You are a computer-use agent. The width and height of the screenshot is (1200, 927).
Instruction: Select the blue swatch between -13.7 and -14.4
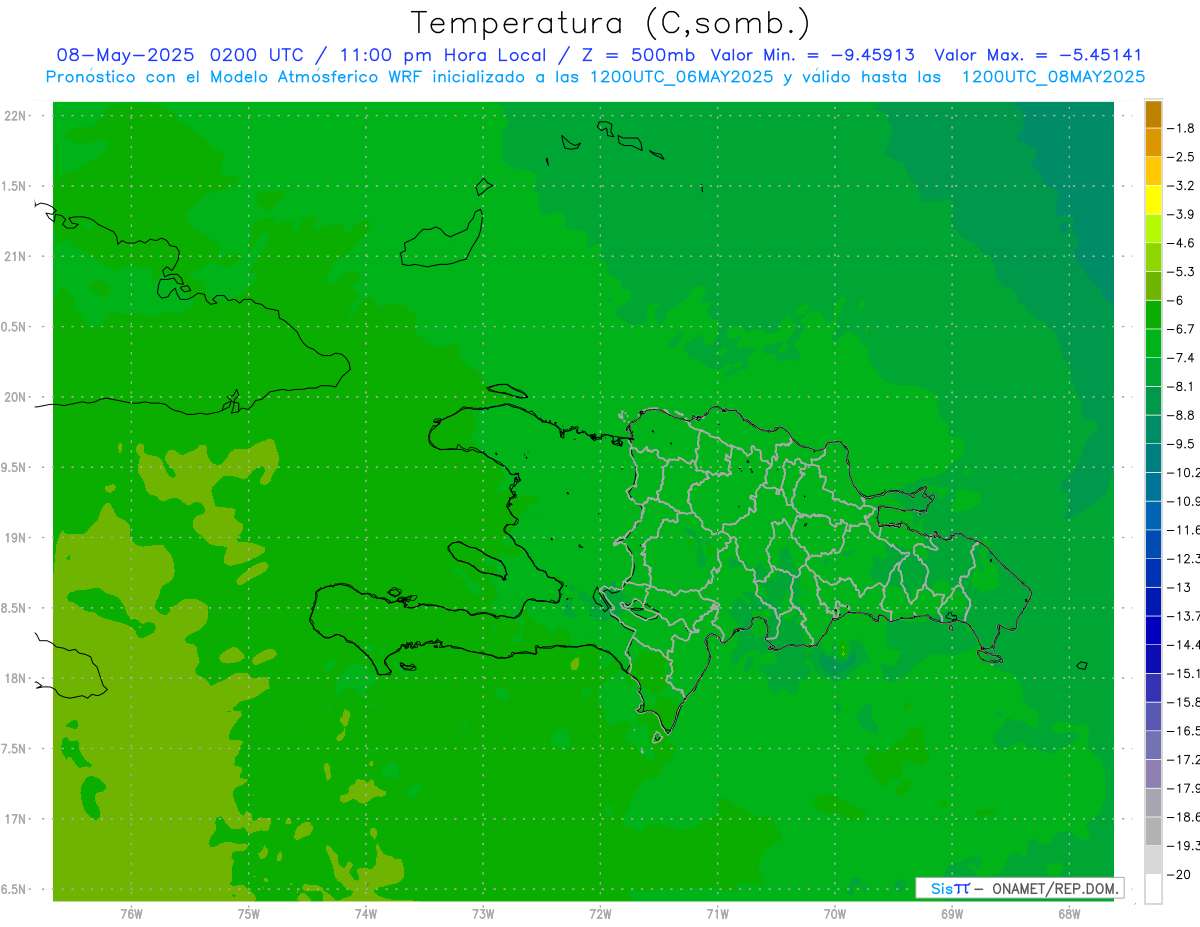pos(1153,630)
